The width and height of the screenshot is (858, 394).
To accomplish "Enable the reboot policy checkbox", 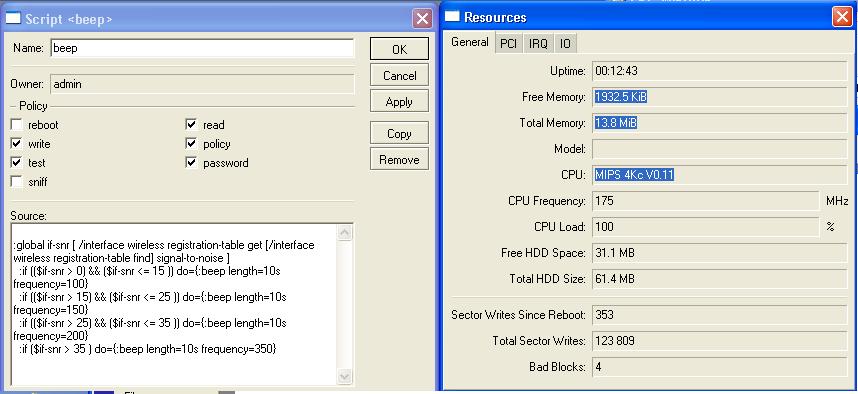I will coord(17,125).
